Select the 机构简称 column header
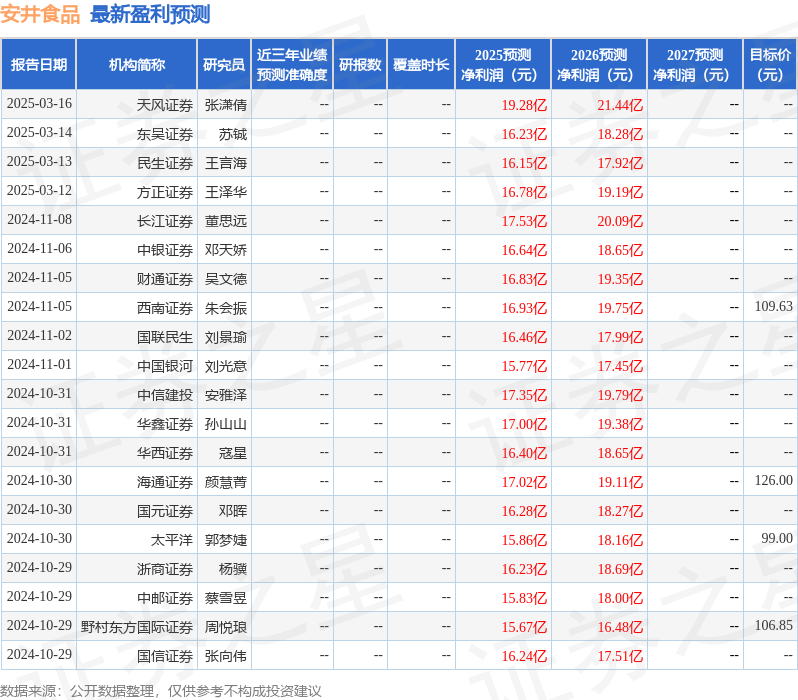The height and width of the screenshot is (700, 798). point(136,64)
